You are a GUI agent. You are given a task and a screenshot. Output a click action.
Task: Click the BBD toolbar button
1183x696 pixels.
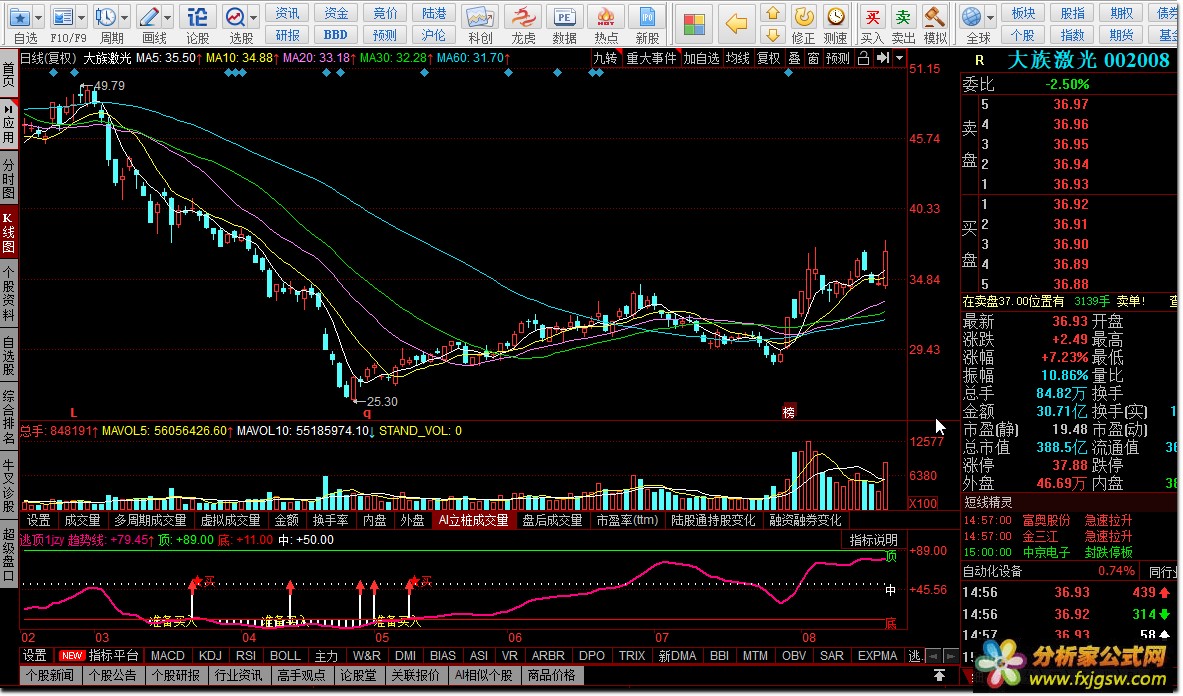click(336, 35)
